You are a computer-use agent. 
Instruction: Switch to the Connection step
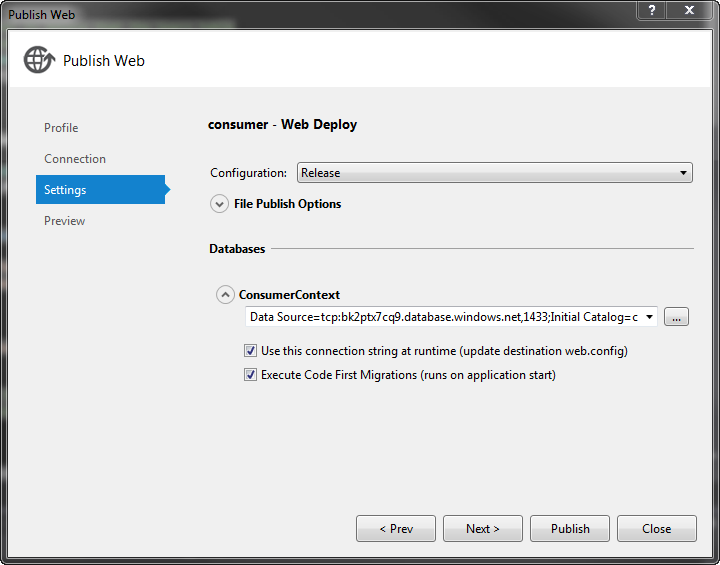pyautogui.click(x=75, y=159)
